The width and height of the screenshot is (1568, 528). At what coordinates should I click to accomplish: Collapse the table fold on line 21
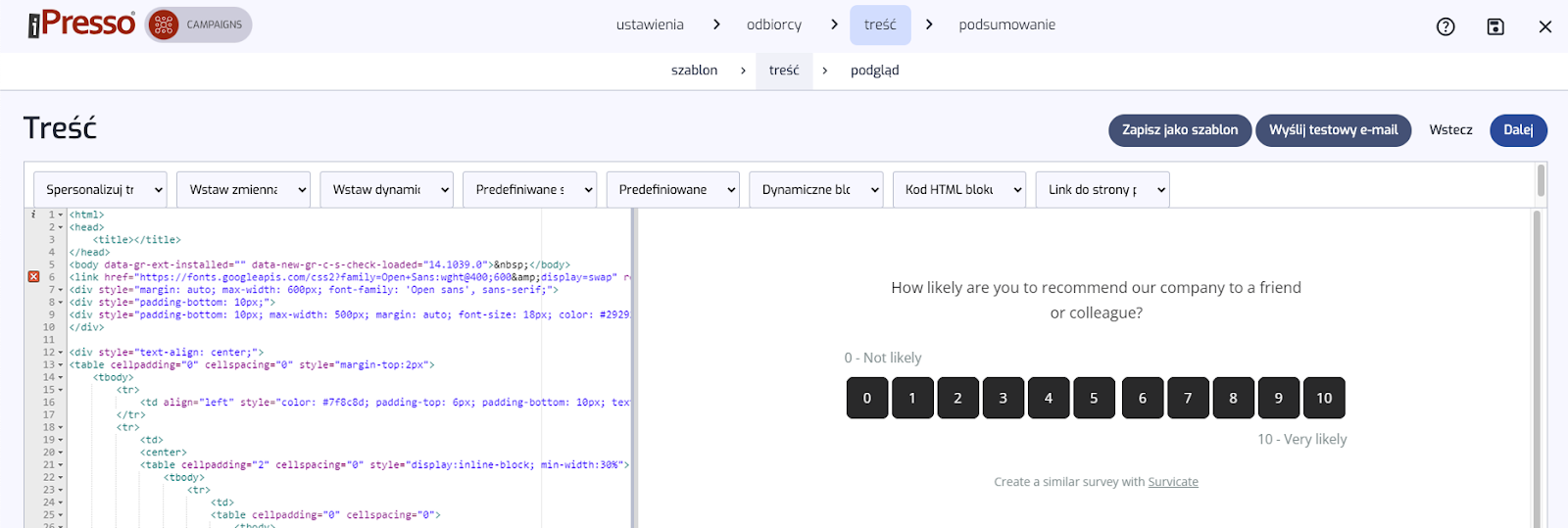(61, 465)
